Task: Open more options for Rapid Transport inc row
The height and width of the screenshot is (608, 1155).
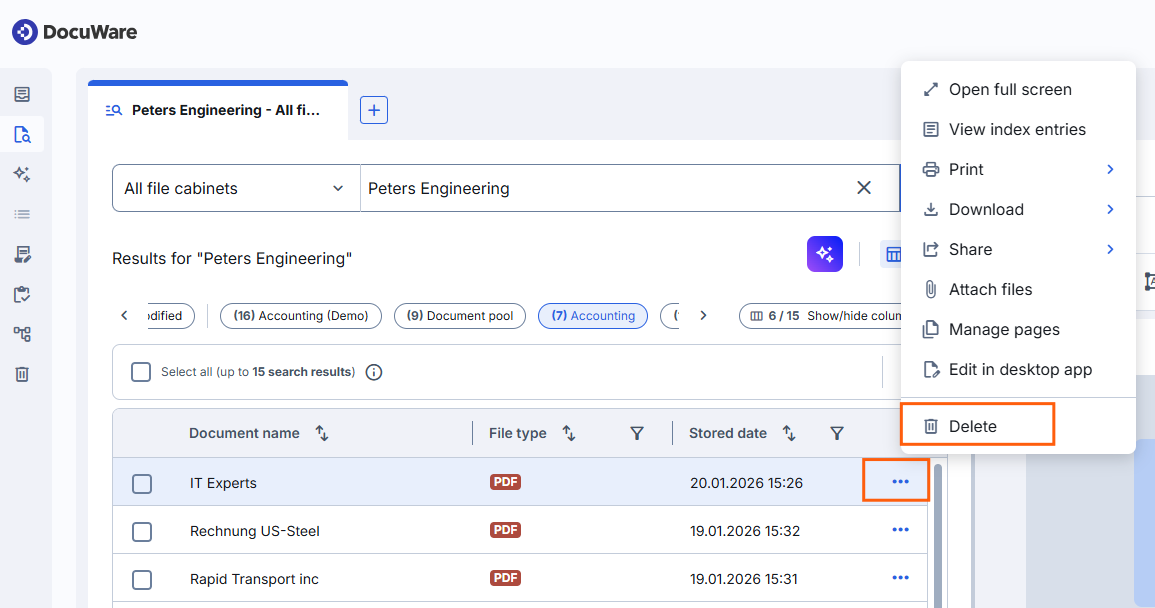Action: (900, 578)
